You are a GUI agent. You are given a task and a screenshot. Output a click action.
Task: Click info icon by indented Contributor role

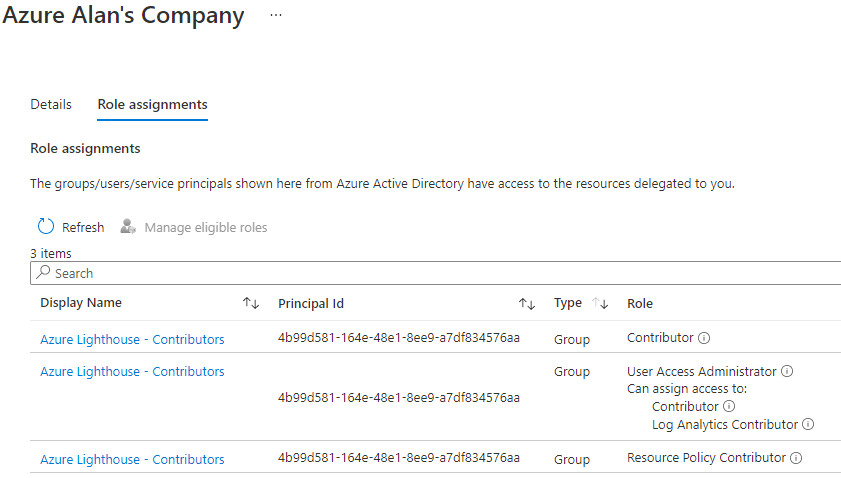[729, 406]
